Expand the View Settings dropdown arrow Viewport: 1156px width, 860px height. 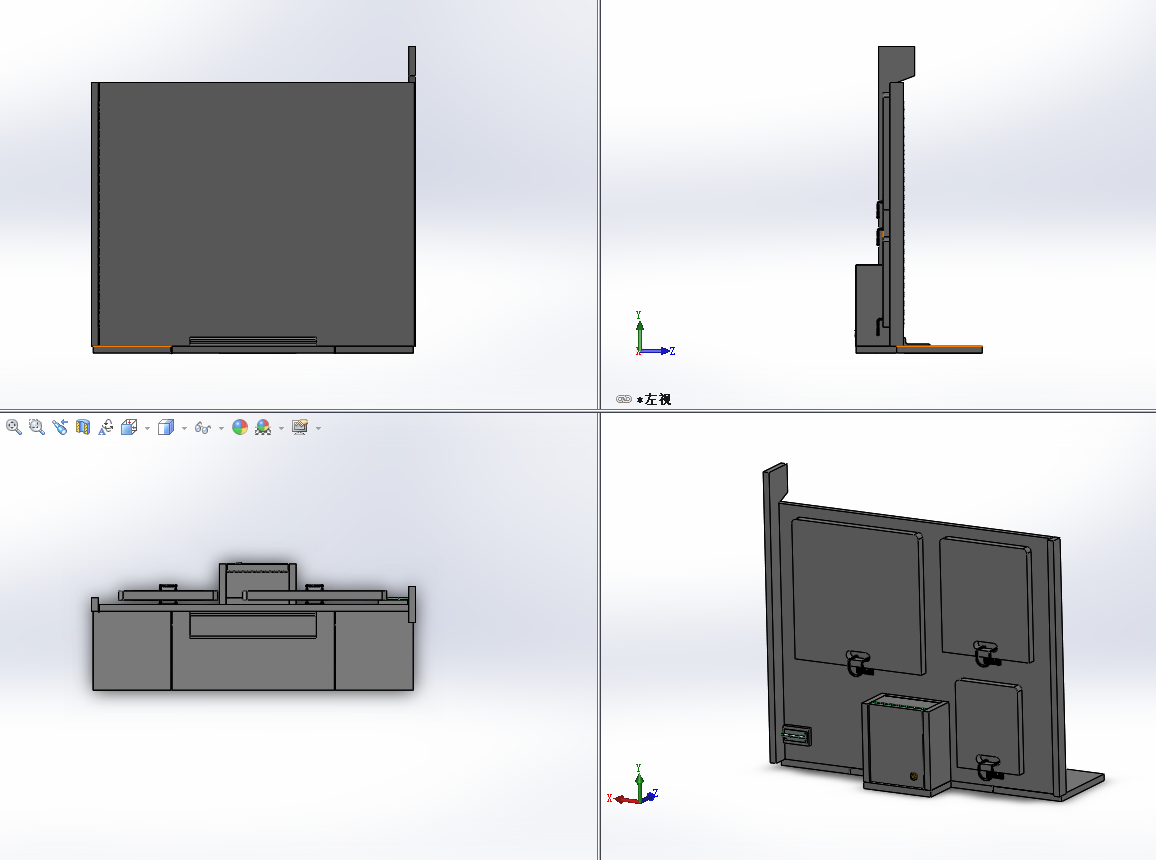pyautogui.click(x=318, y=428)
